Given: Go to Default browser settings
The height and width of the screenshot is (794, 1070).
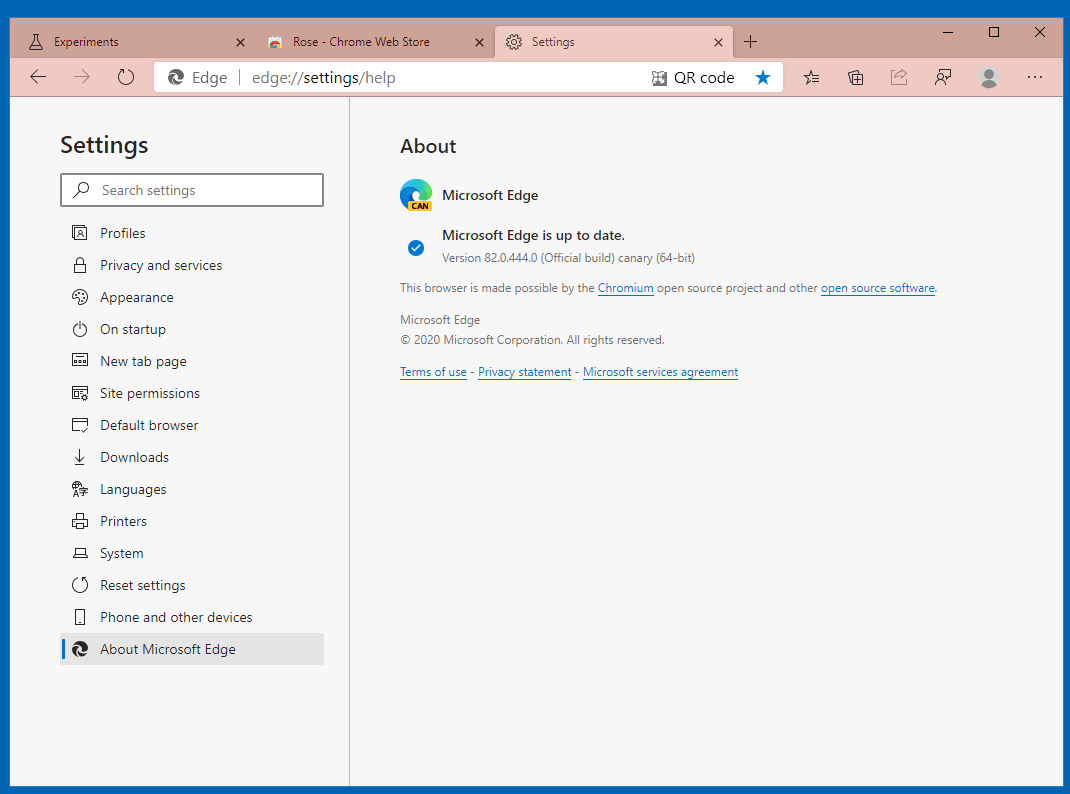Looking at the screenshot, I should click(192, 426).
